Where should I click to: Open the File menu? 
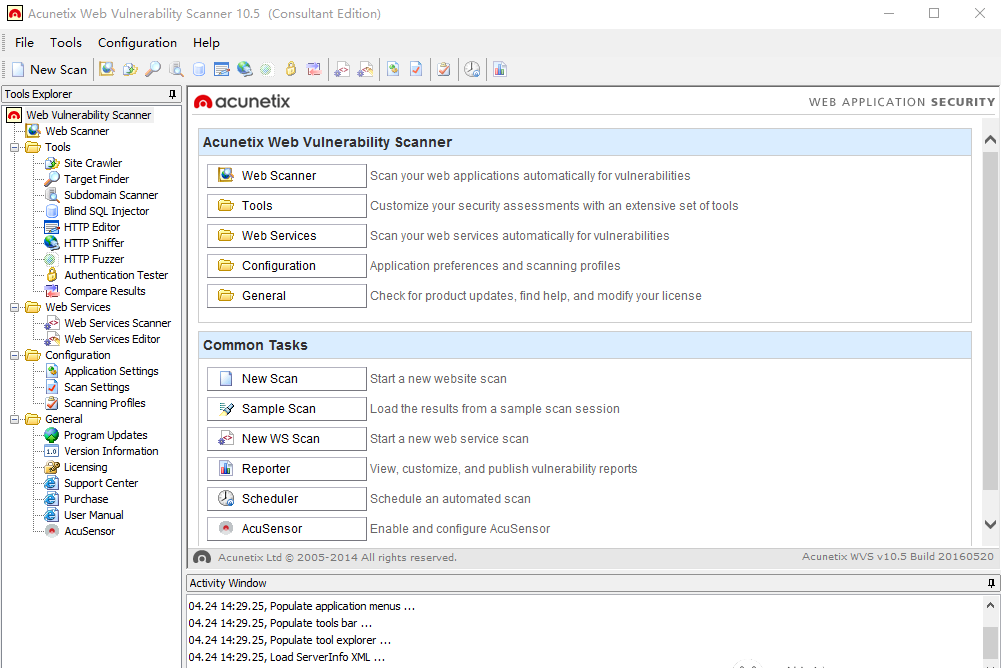click(x=24, y=43)
